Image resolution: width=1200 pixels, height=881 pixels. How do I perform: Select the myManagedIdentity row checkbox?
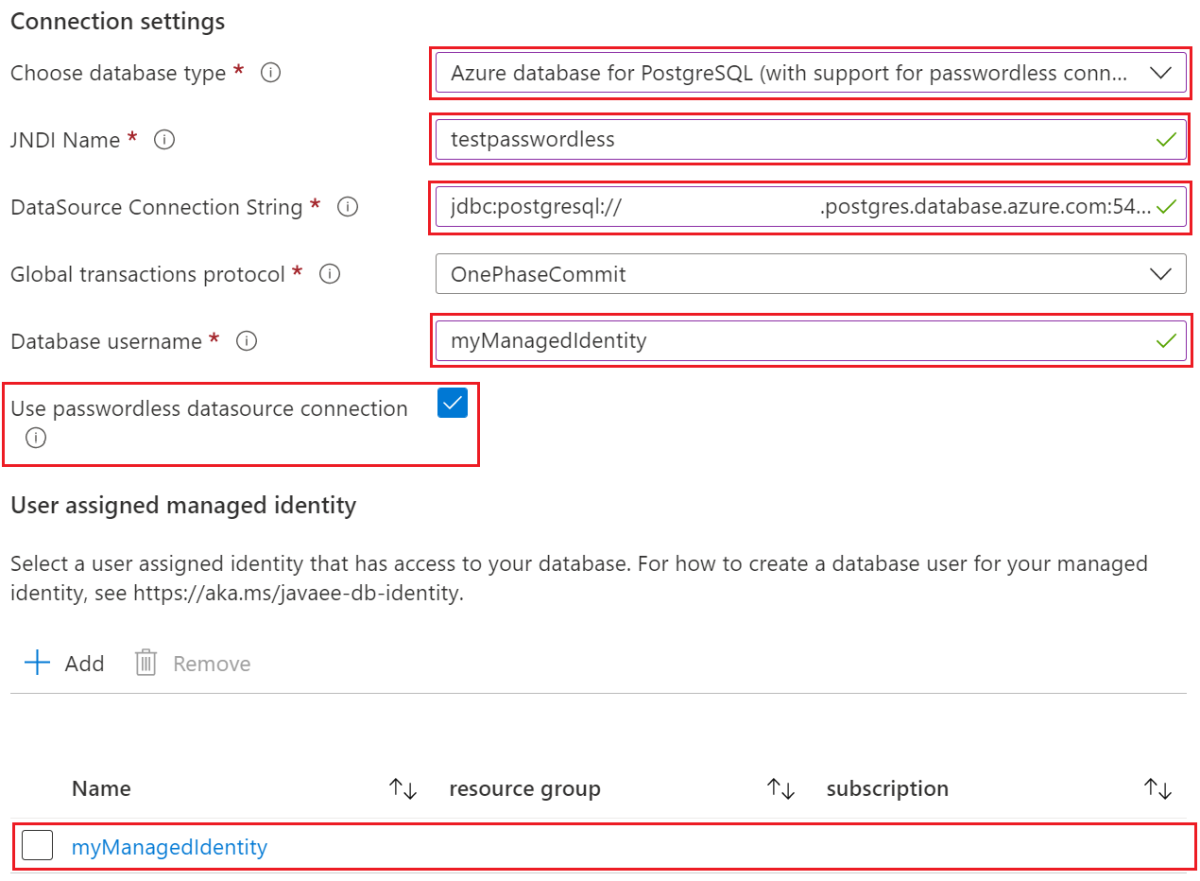(x=37, y=845)
